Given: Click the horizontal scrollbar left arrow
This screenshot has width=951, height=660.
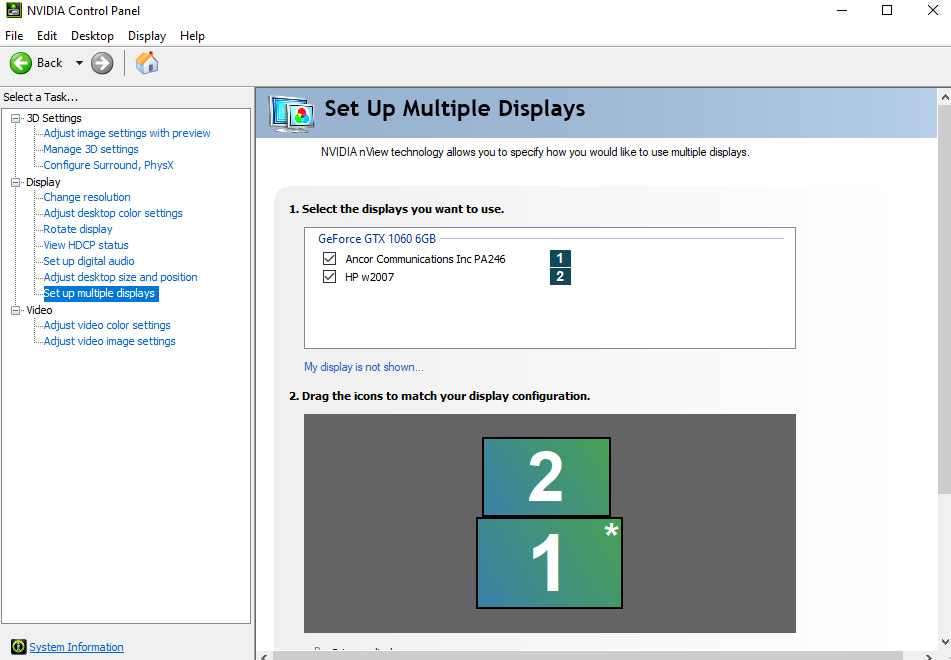Looking at the screenshot, I should point(263,656).
